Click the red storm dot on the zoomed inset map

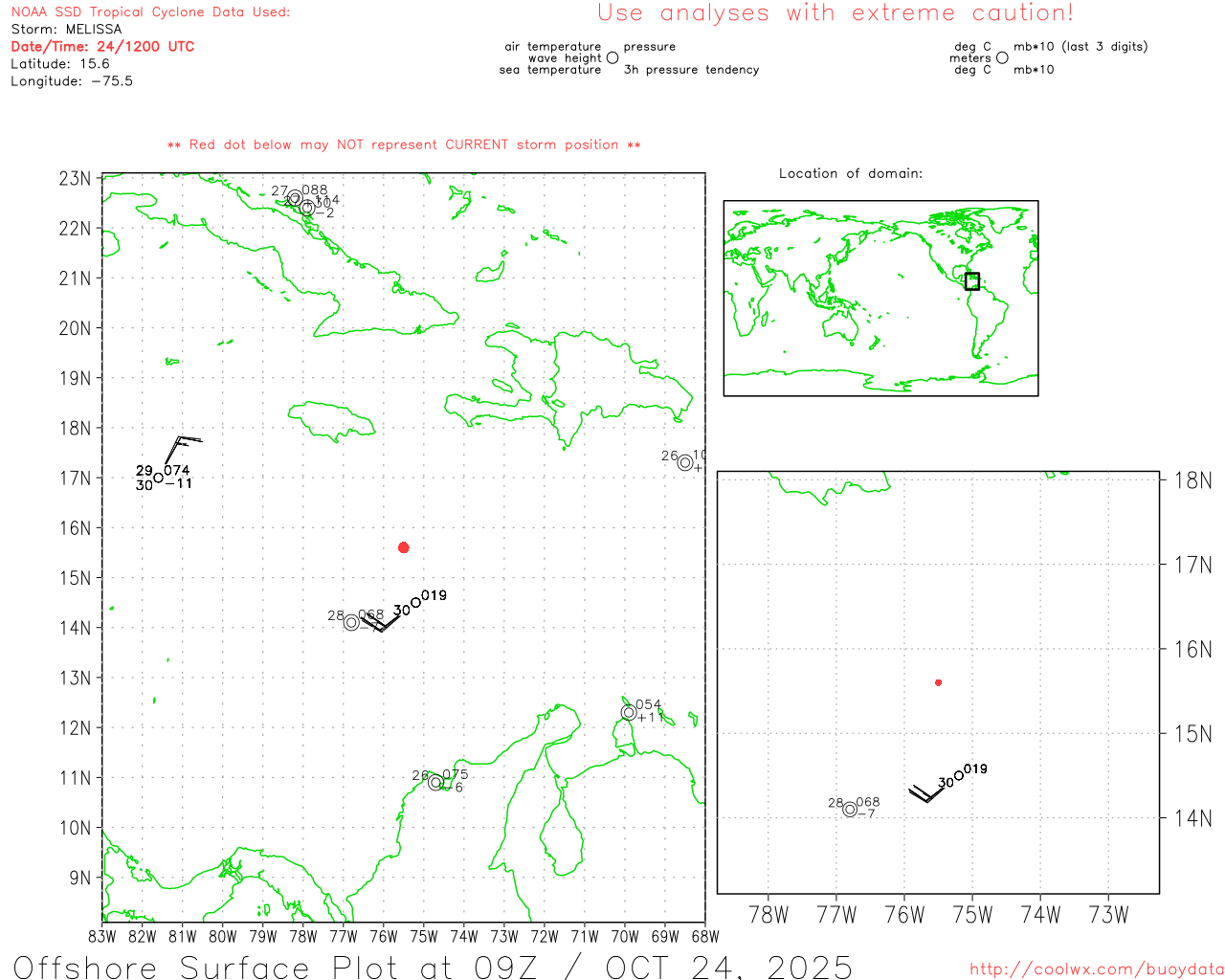pyautogui.click(x=939, y=682)
